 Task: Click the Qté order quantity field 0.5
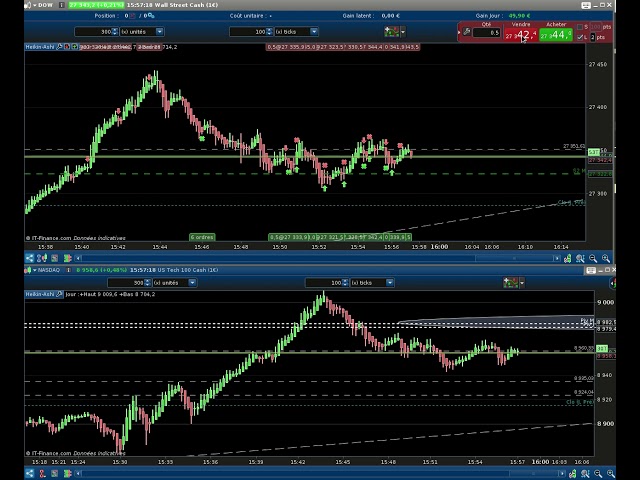[x=487, y=32]
